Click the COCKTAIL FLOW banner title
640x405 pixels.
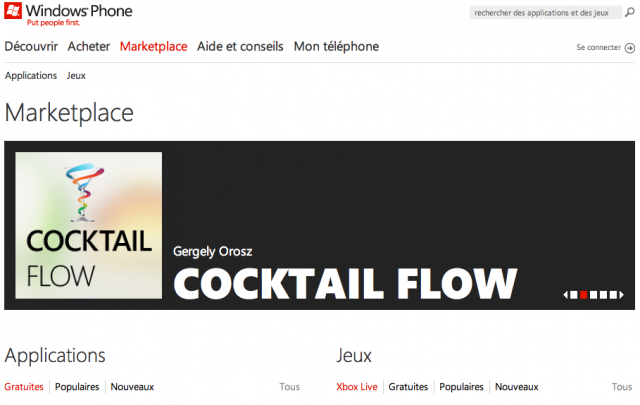point(345,284)
